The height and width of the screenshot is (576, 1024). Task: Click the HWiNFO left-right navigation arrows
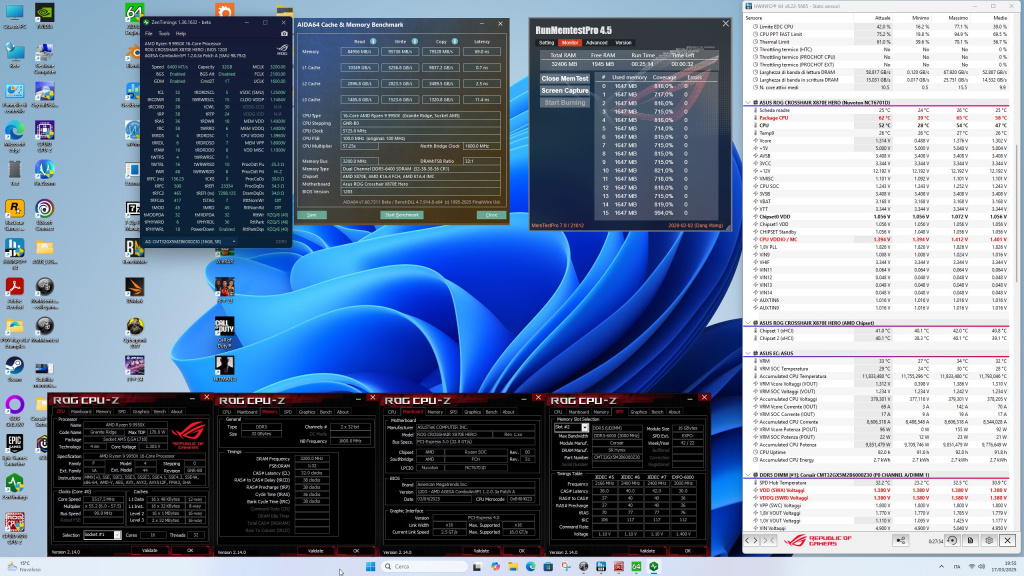click(752, 540)
